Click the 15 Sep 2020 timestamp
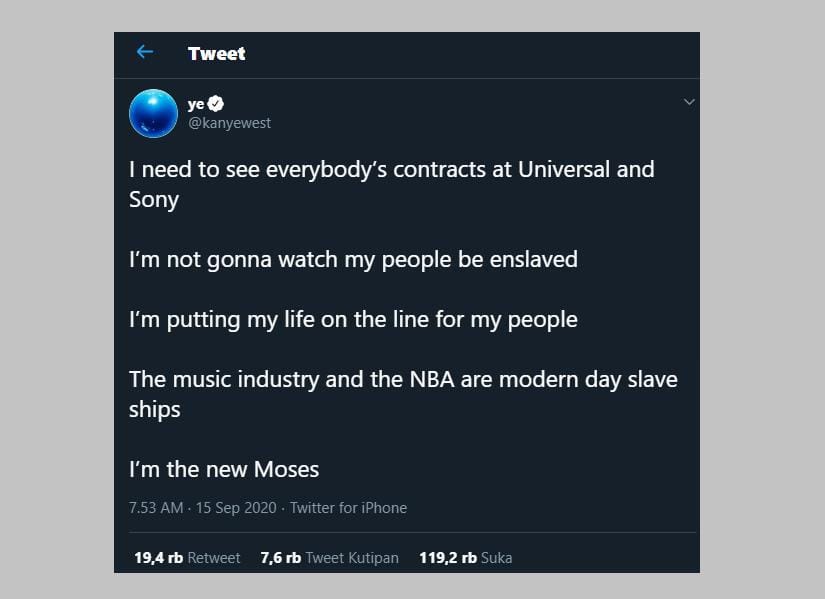Screen dimensions: 825x599 (x=237, y=508)
